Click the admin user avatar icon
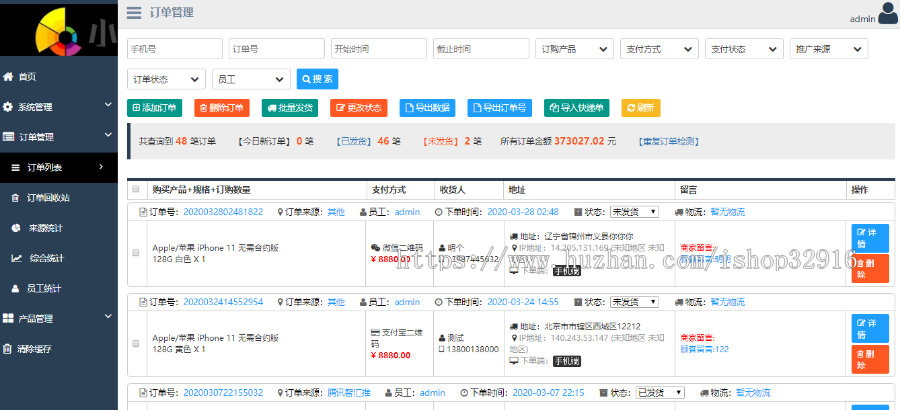900x410 pixels. pos(888,13)
